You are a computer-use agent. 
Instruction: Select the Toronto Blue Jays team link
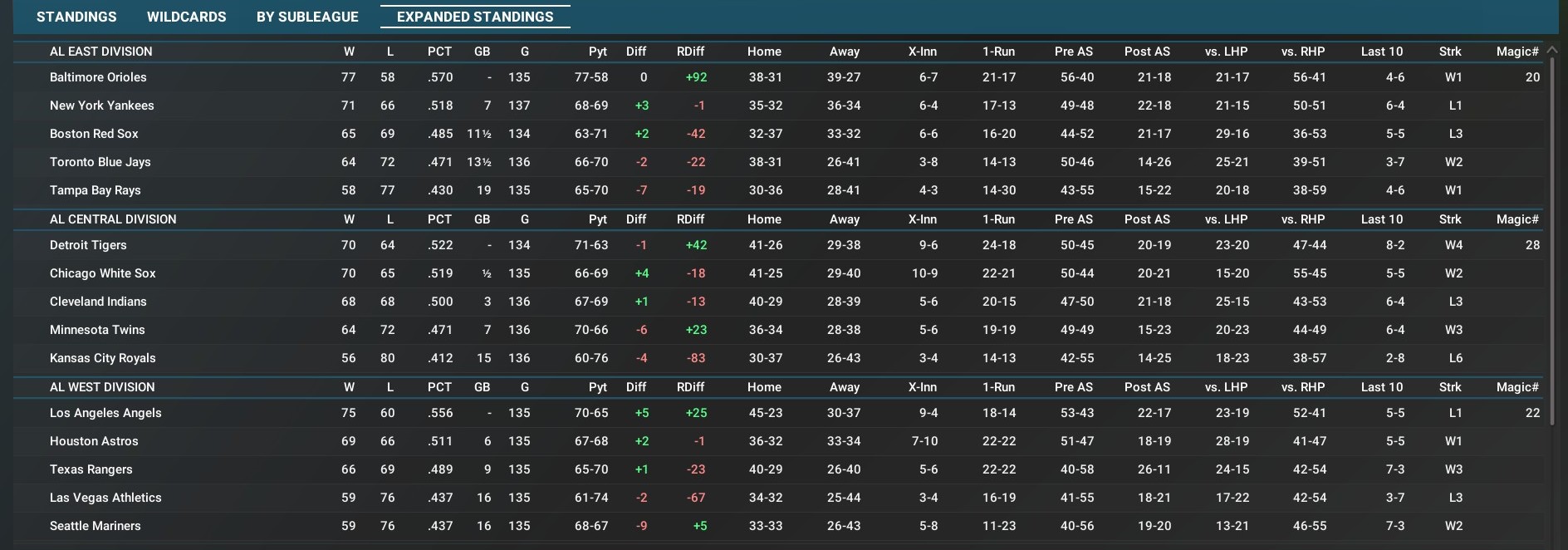pos(100,162)
